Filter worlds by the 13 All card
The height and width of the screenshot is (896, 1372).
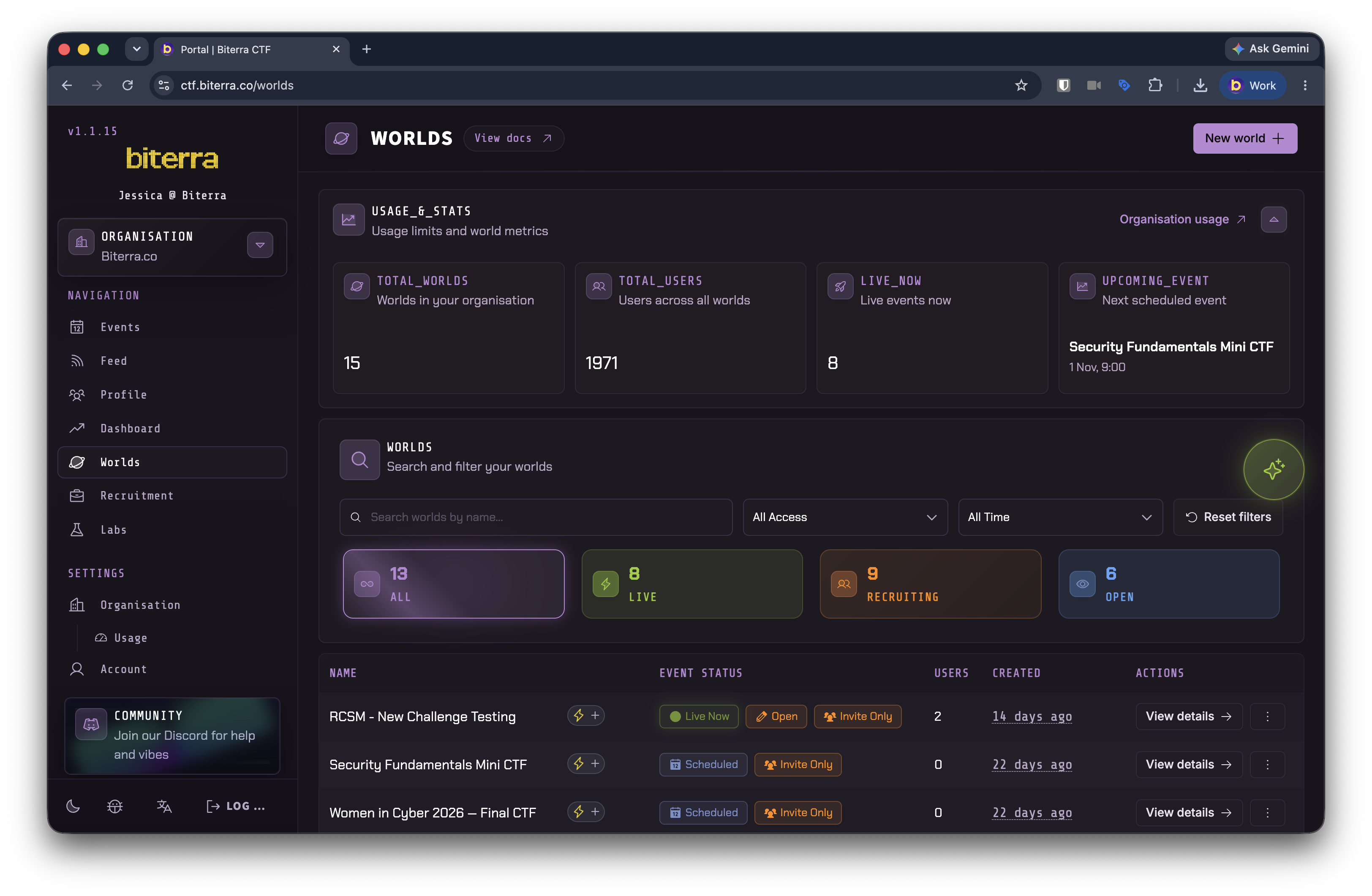(x=453, y=584)
